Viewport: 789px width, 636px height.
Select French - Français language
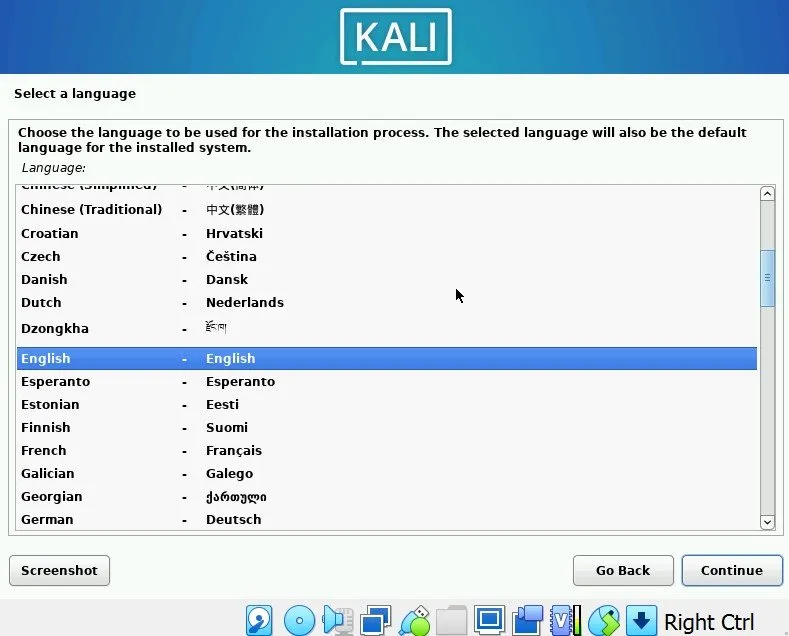387,451
